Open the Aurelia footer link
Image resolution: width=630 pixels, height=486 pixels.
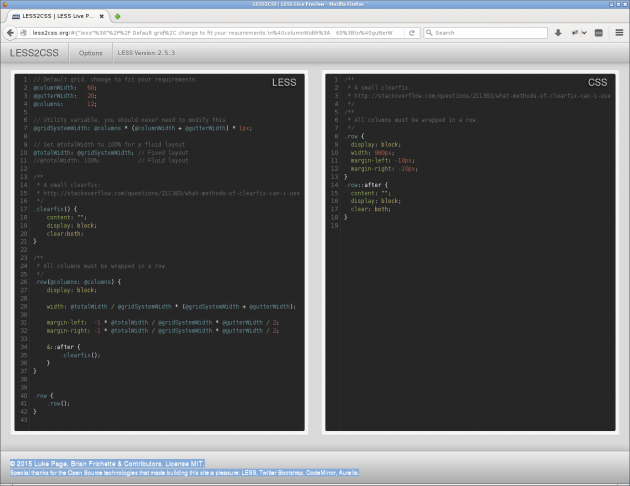pyautogui.click(x=348, y=473)
